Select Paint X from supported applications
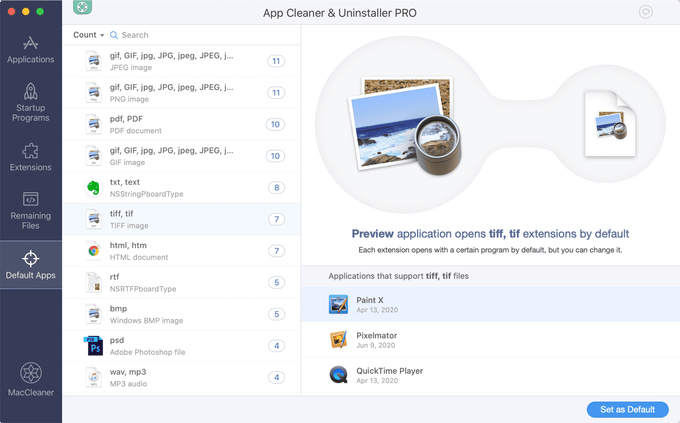The image size is (680, 423). click(x=490, y=304)
